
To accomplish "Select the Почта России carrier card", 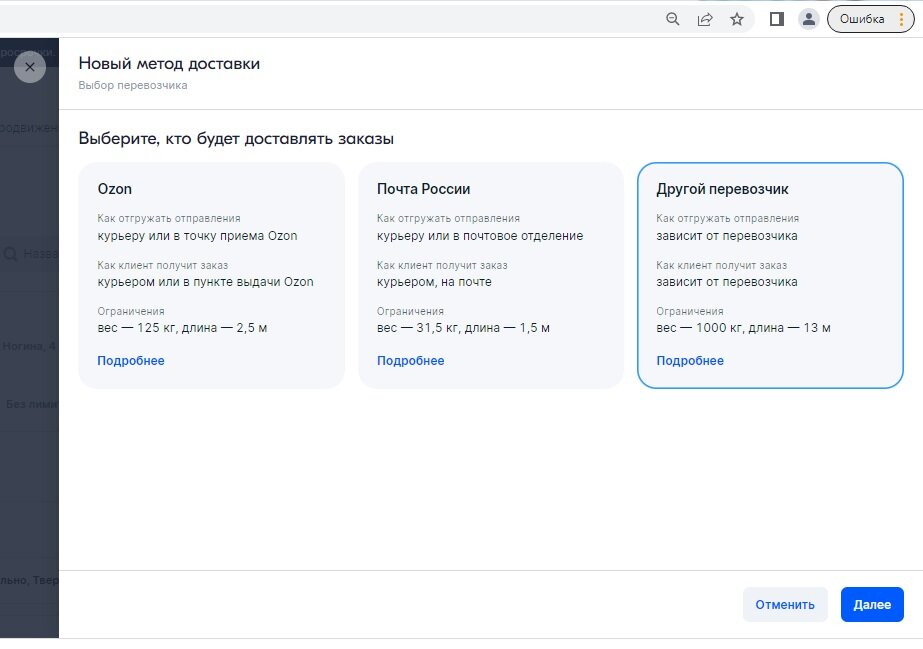I will pos(491,275).
